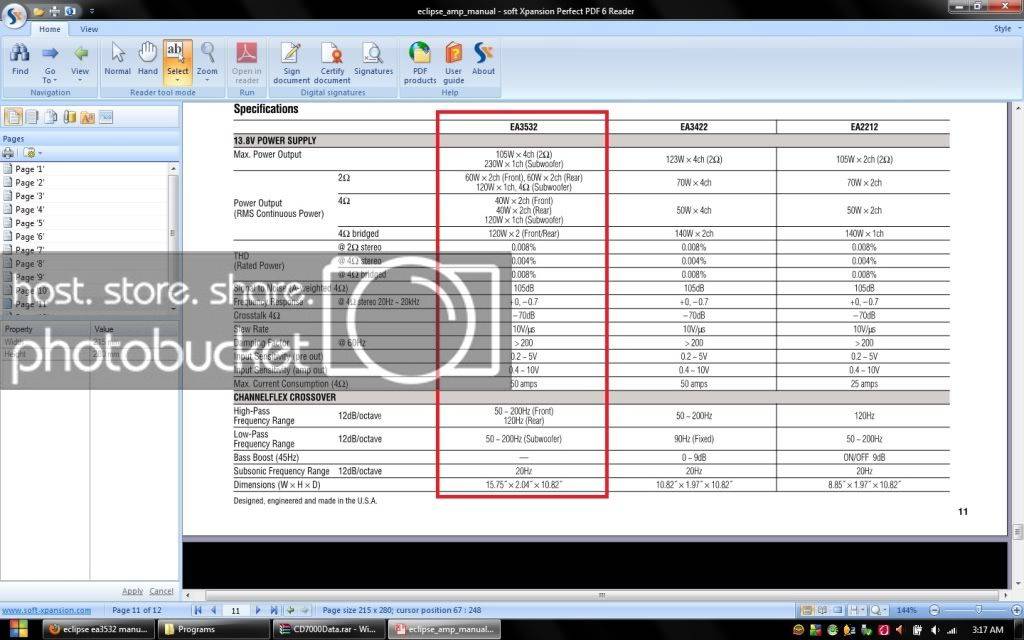This screenshot has width=1024, height=640.
Task: Open Page '6' in Pages list
Action: click(29, 236)
